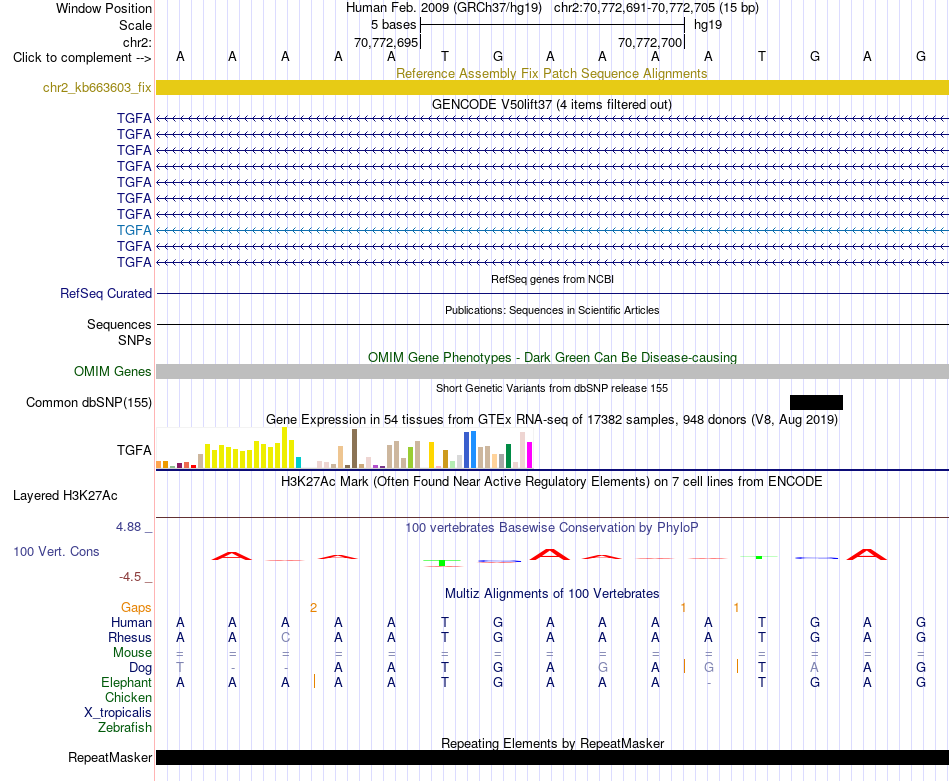Image resolution: width=950 pixels, height=781 pixels.
Task: Select the black Common dbSNP(155) variant block
Action: pos(816,402)
